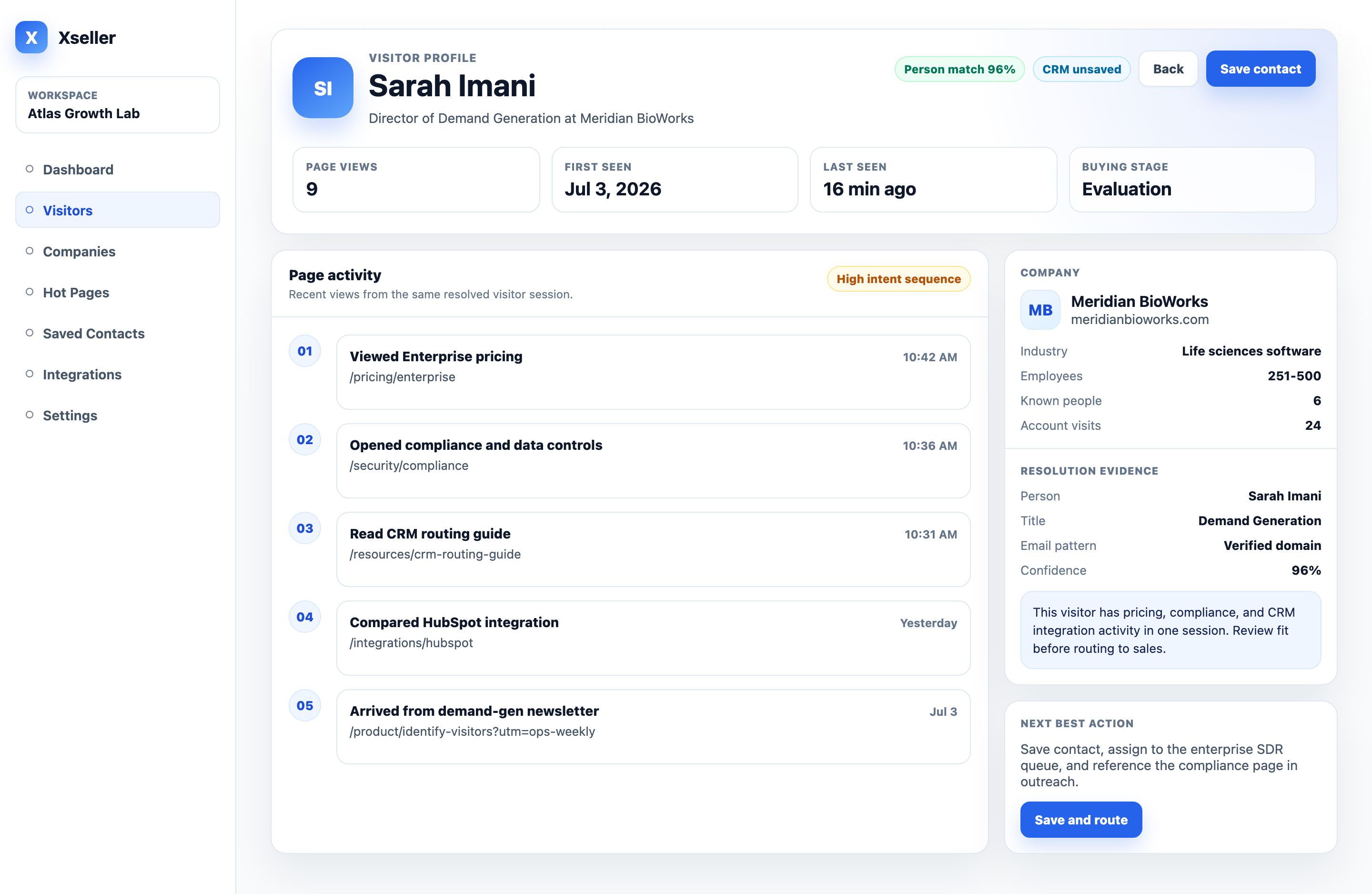This screenshot has width=1372, height=894.
Task: Click the Save contact button
Action: 1260,69
